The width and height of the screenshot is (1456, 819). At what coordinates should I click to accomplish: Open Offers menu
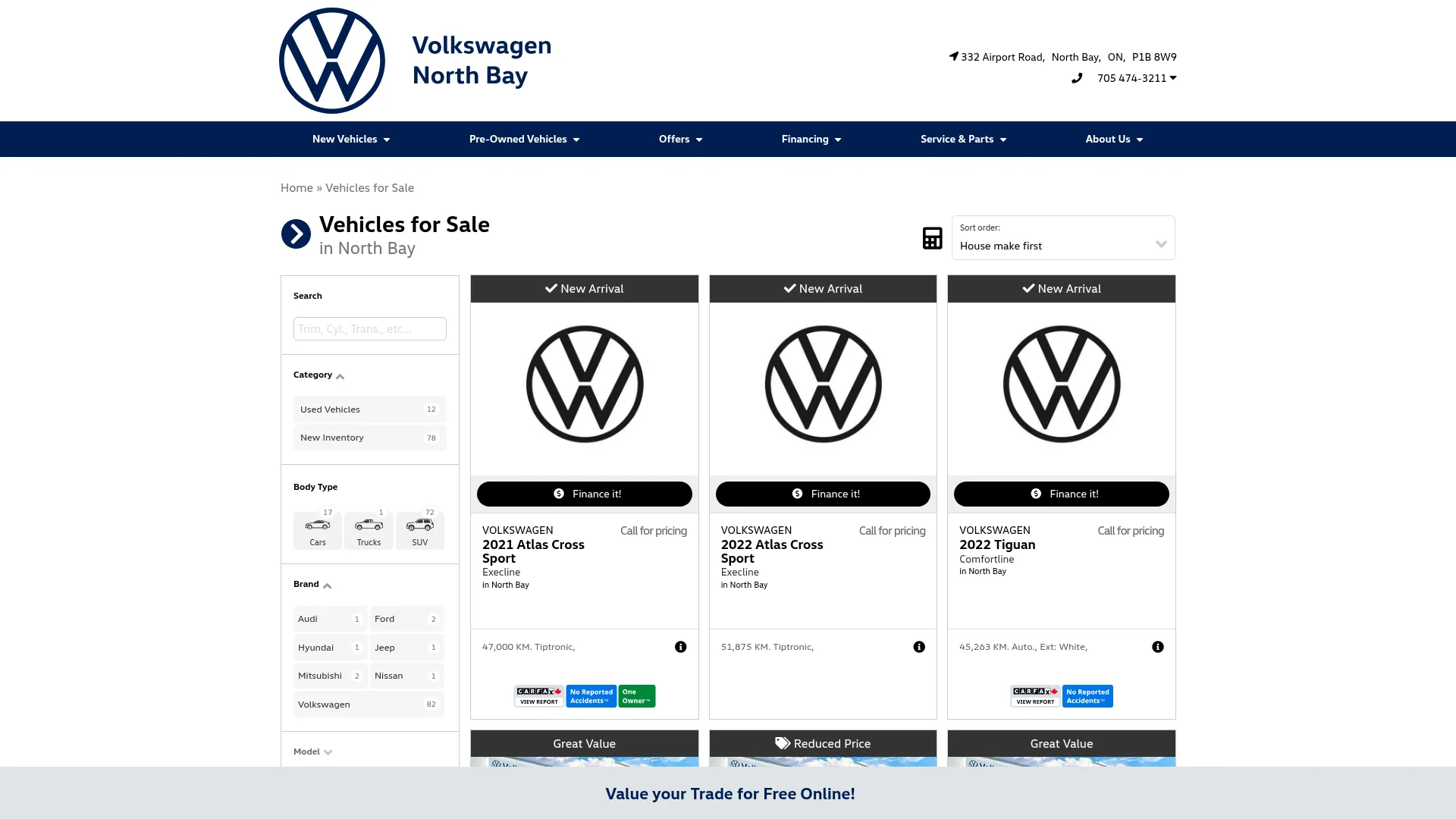click(680, 139)
